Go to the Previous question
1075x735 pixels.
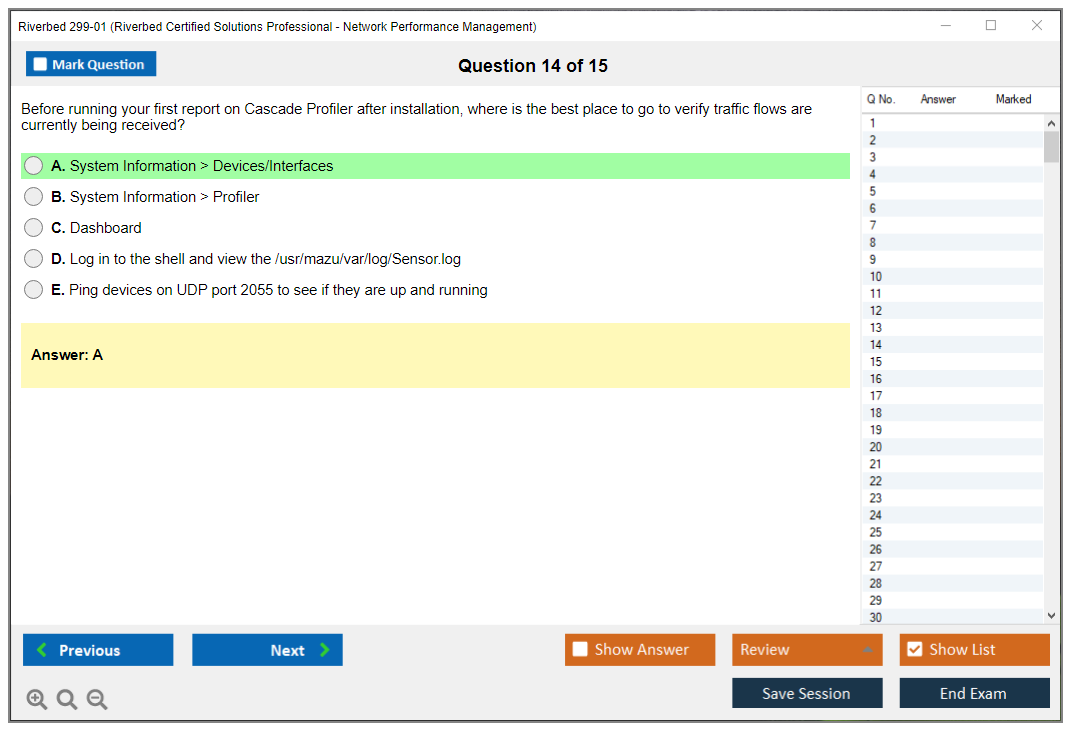coord(98,650)
